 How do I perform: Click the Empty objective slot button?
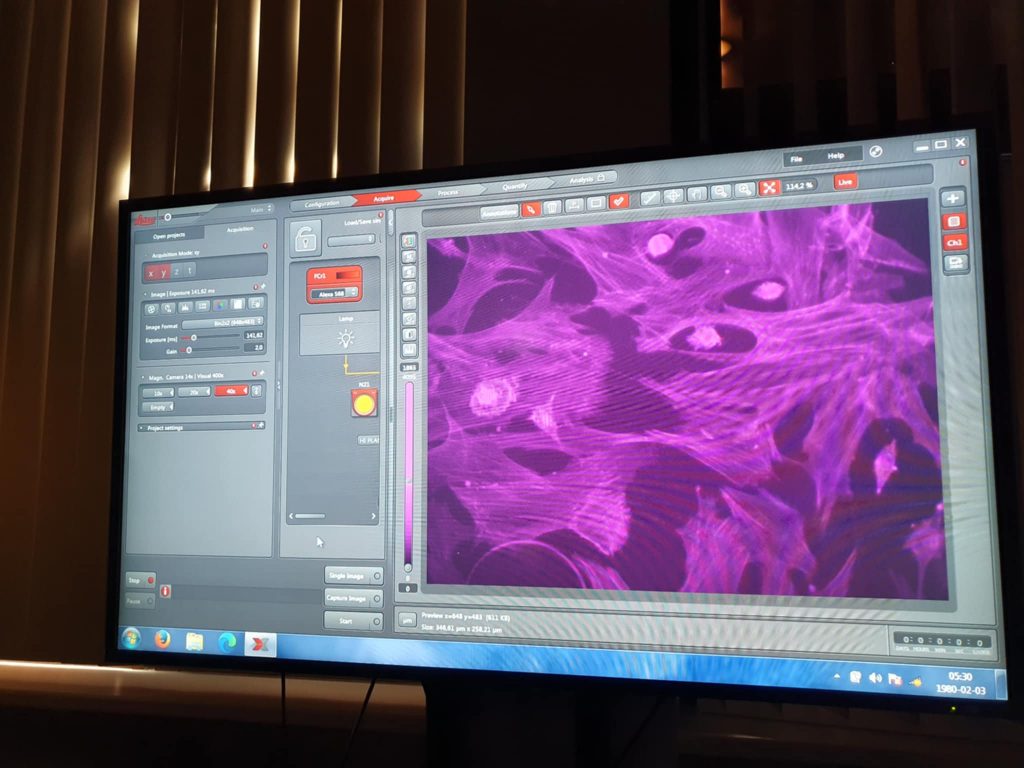[157, 408]
